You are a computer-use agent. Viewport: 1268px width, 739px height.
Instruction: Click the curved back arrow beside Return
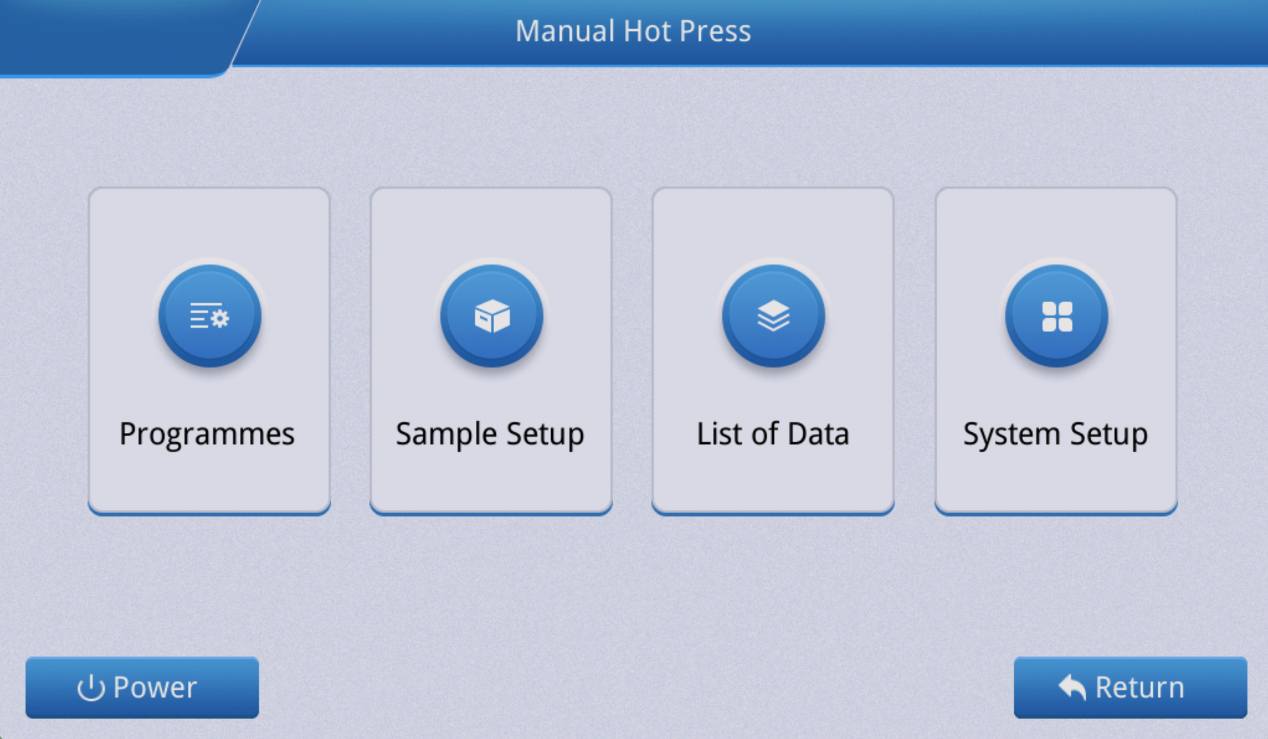1072,688
